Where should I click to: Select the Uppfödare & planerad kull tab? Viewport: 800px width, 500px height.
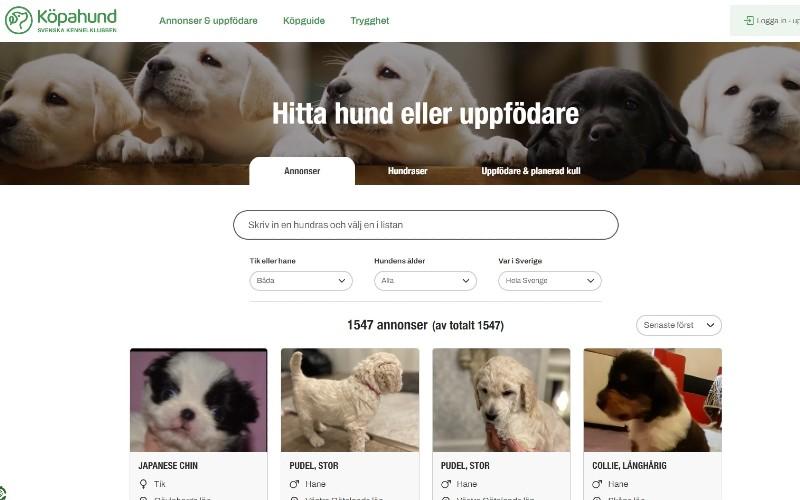[531, 171]
